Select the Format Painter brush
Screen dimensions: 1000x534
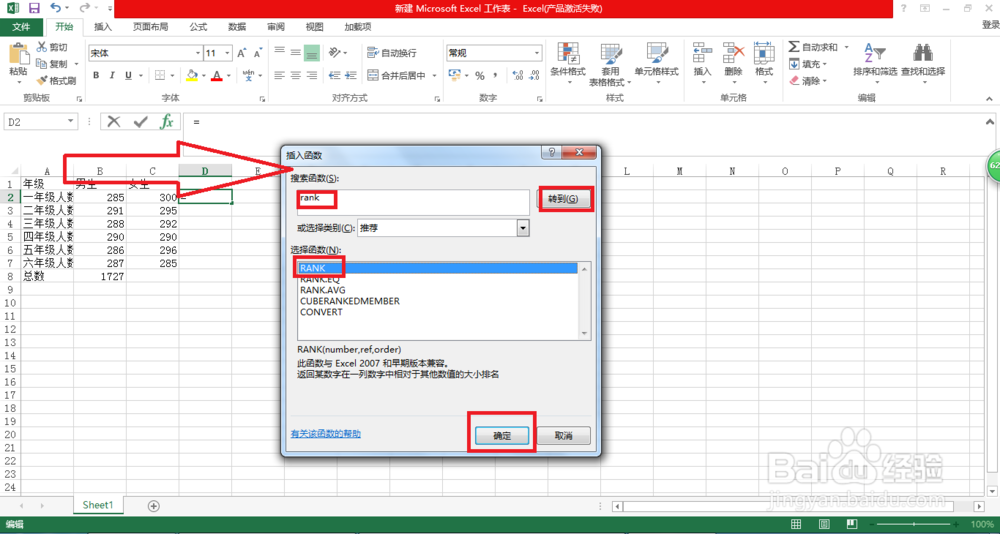[42, 81]
